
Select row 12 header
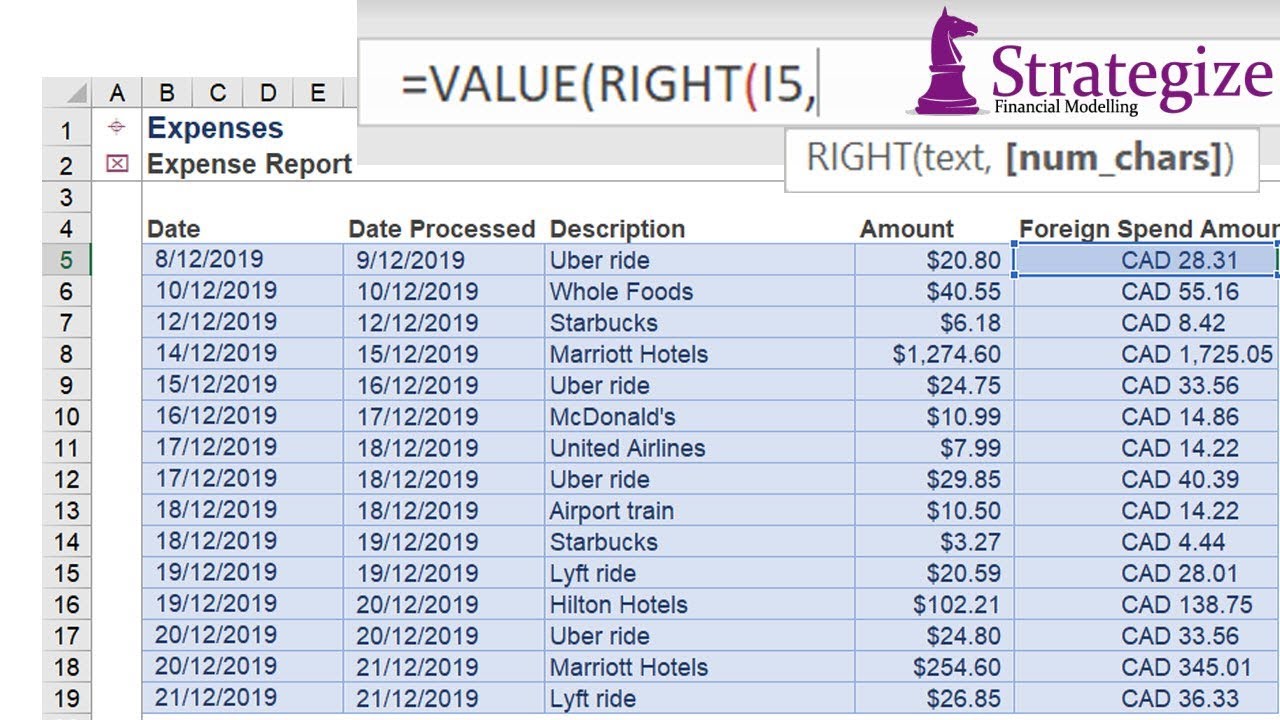pyautogui.click(x=66, y=479)
